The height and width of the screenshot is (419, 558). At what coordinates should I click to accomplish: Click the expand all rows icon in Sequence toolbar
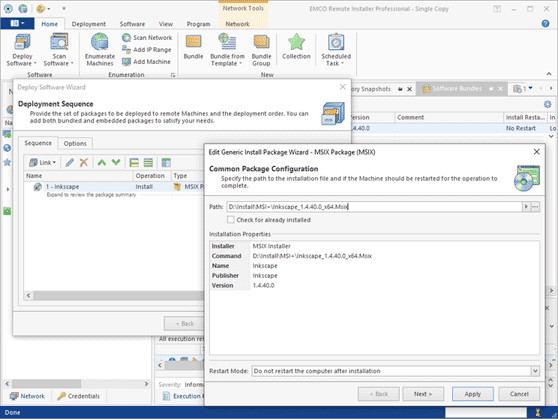134,163
